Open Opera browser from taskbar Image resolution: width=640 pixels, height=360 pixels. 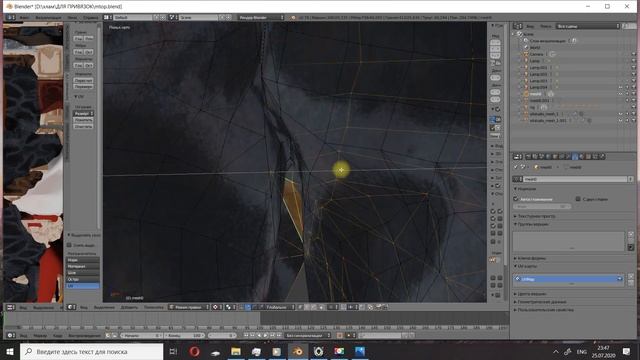(195, 351)
